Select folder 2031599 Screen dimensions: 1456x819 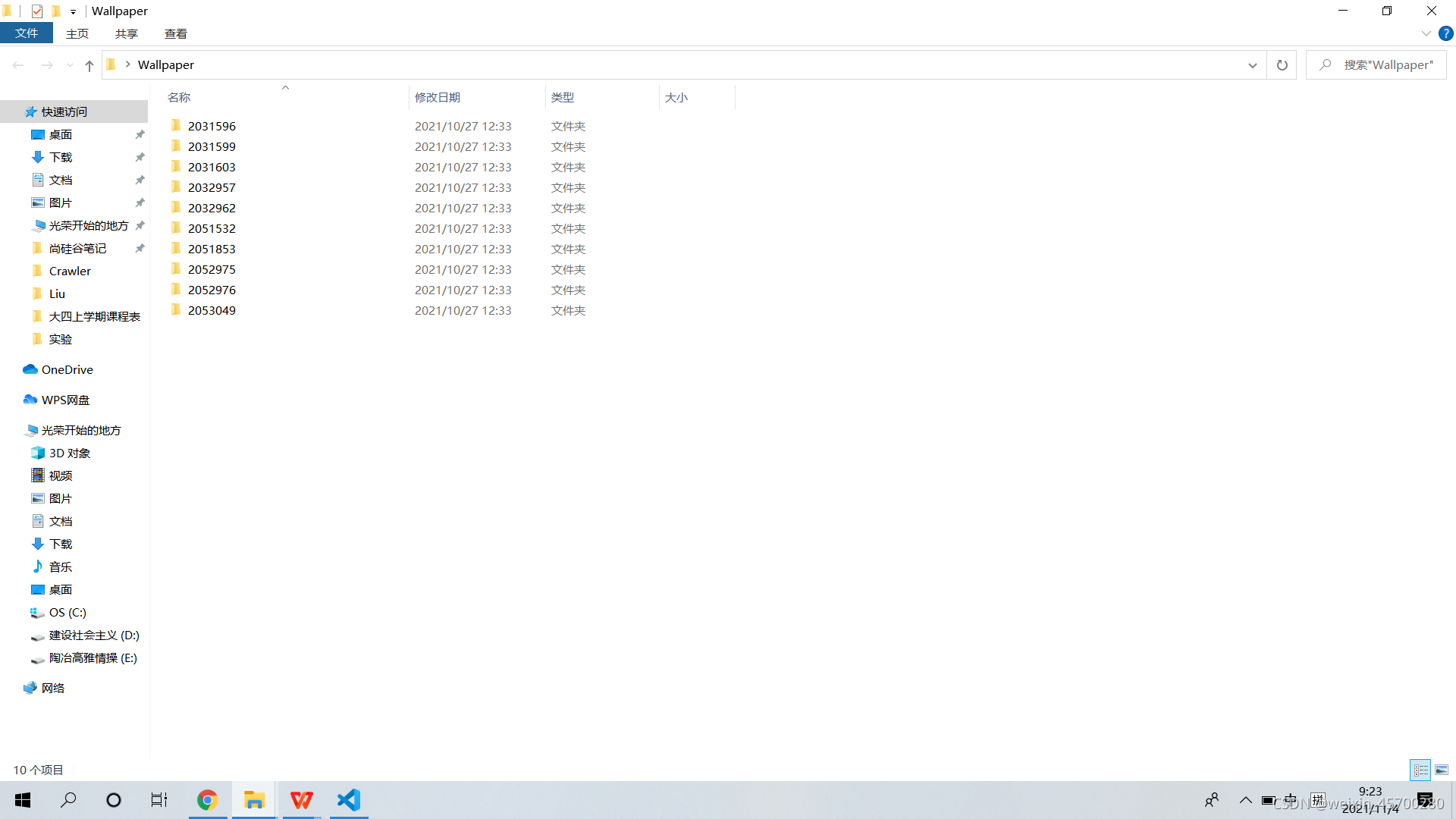[212, 146]
